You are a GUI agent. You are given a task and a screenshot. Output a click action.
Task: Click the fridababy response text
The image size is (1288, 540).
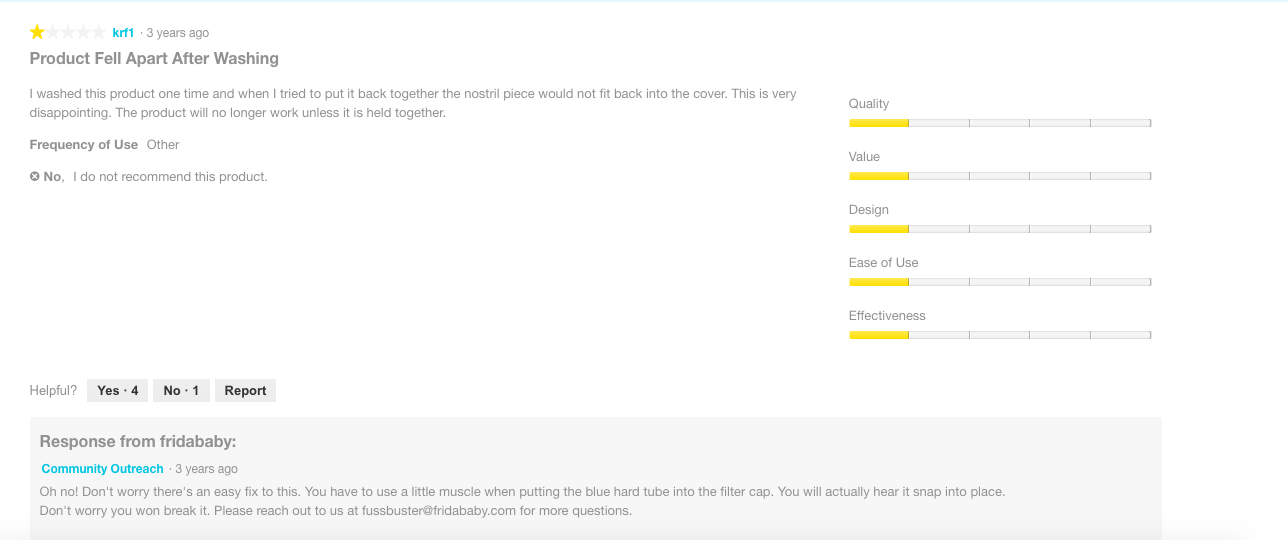coord(520,501)
